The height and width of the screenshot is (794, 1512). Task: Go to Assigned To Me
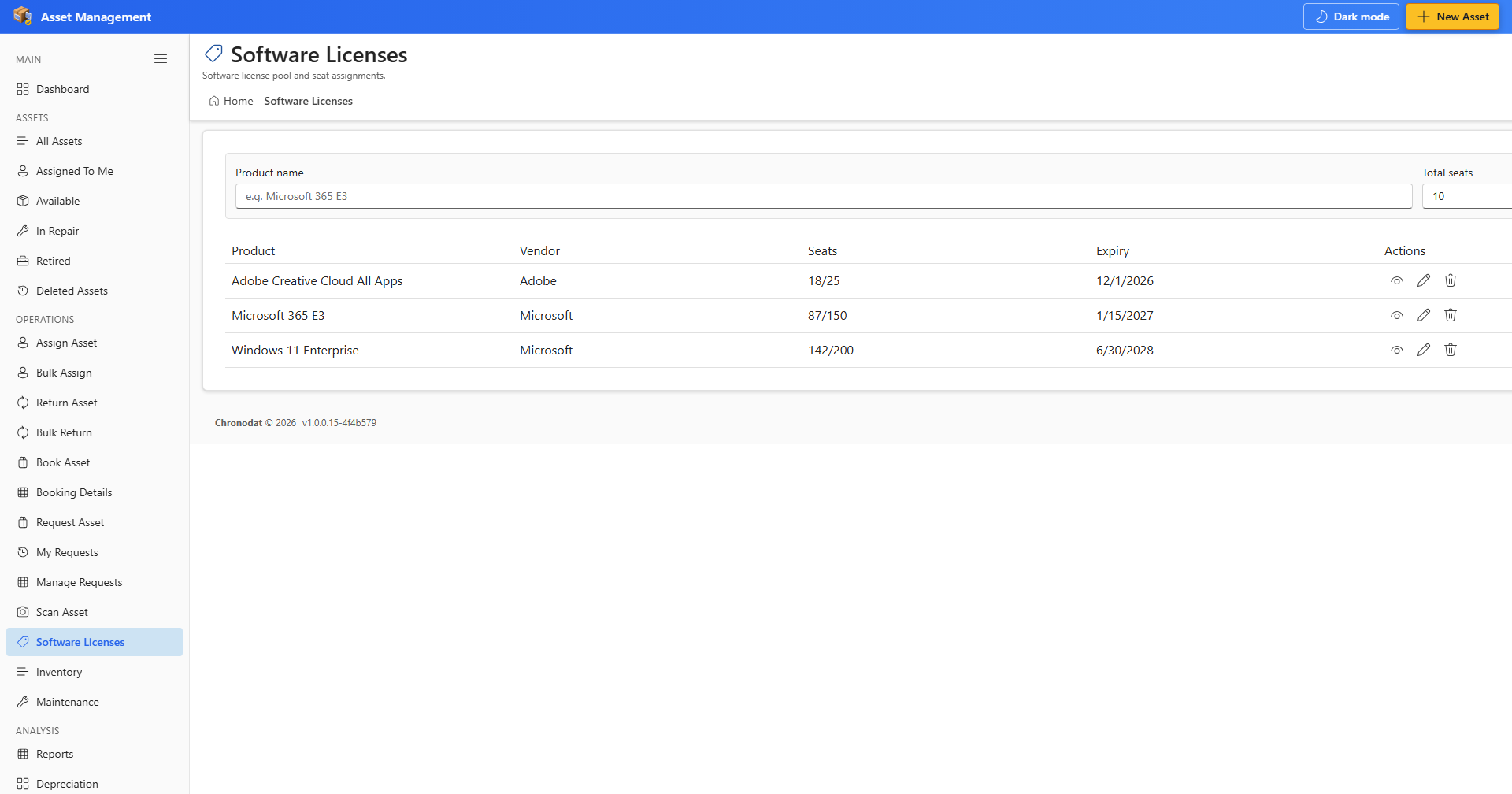point(94,171)
